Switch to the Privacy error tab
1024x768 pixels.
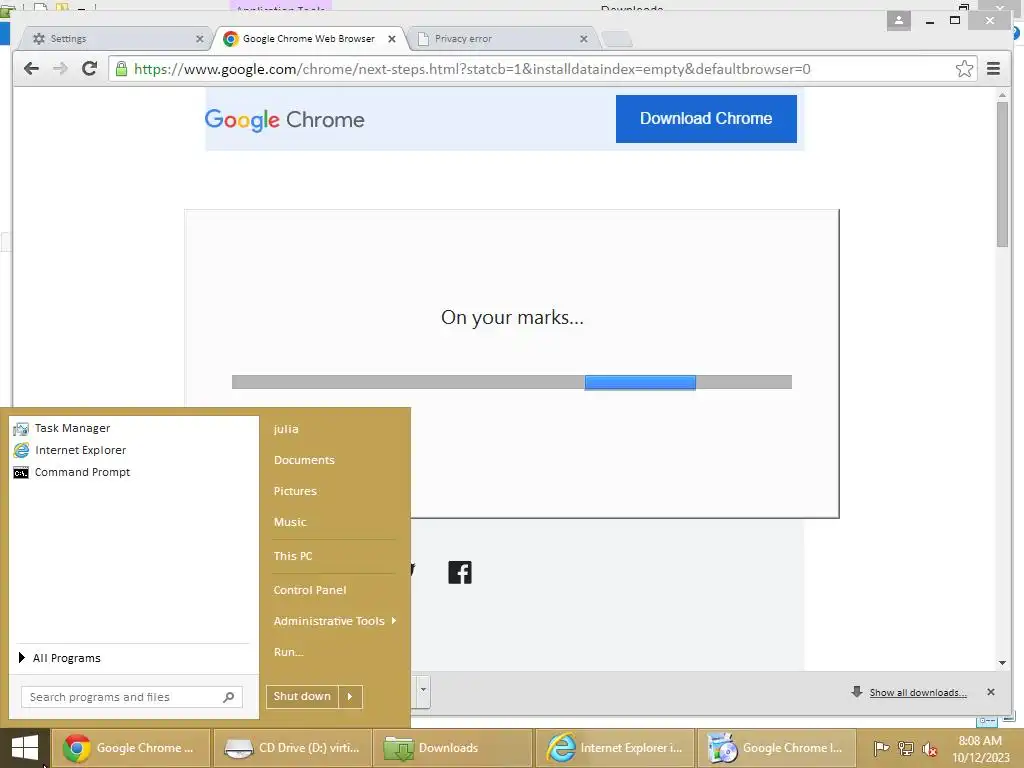pos(503,39)
